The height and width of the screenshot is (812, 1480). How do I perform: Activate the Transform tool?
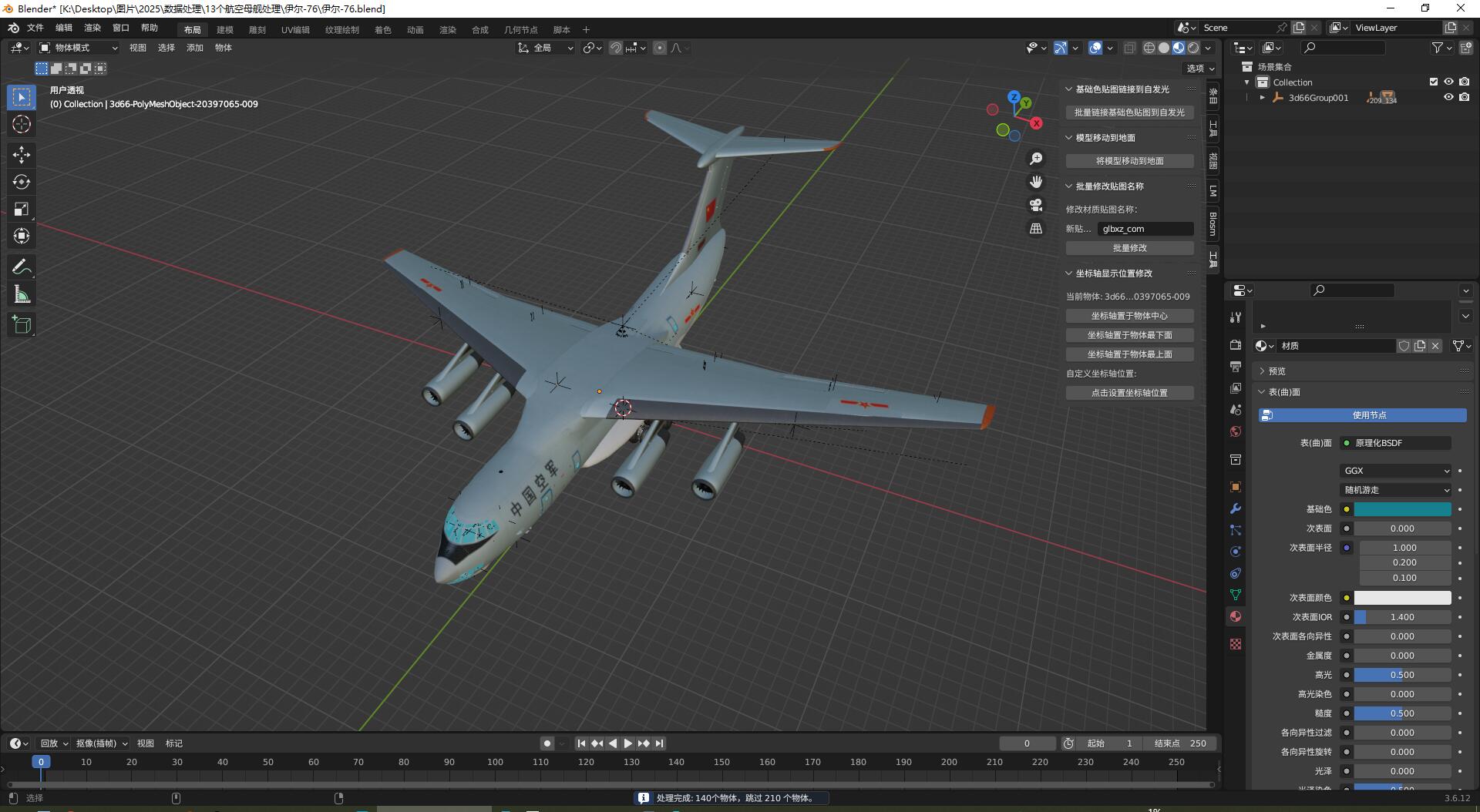tap(22, 236)
